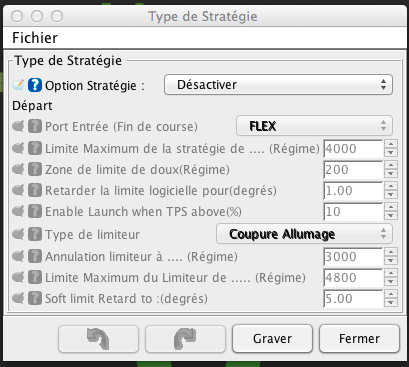Click the help icon for Soft limit Retard

point(35,298)
